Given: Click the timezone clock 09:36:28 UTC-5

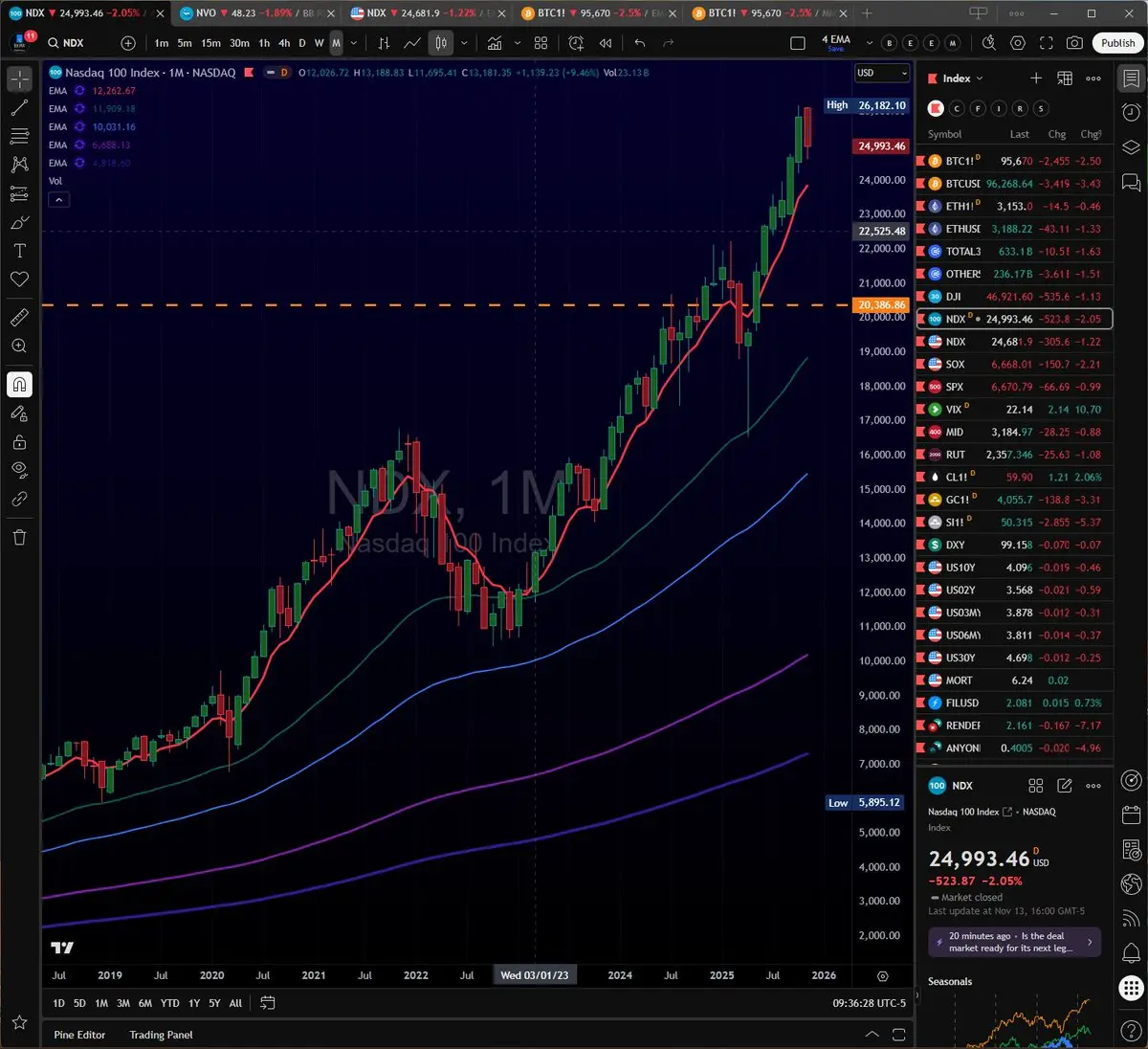Looking at the screenshot, I should click(x=869, y=1003).
